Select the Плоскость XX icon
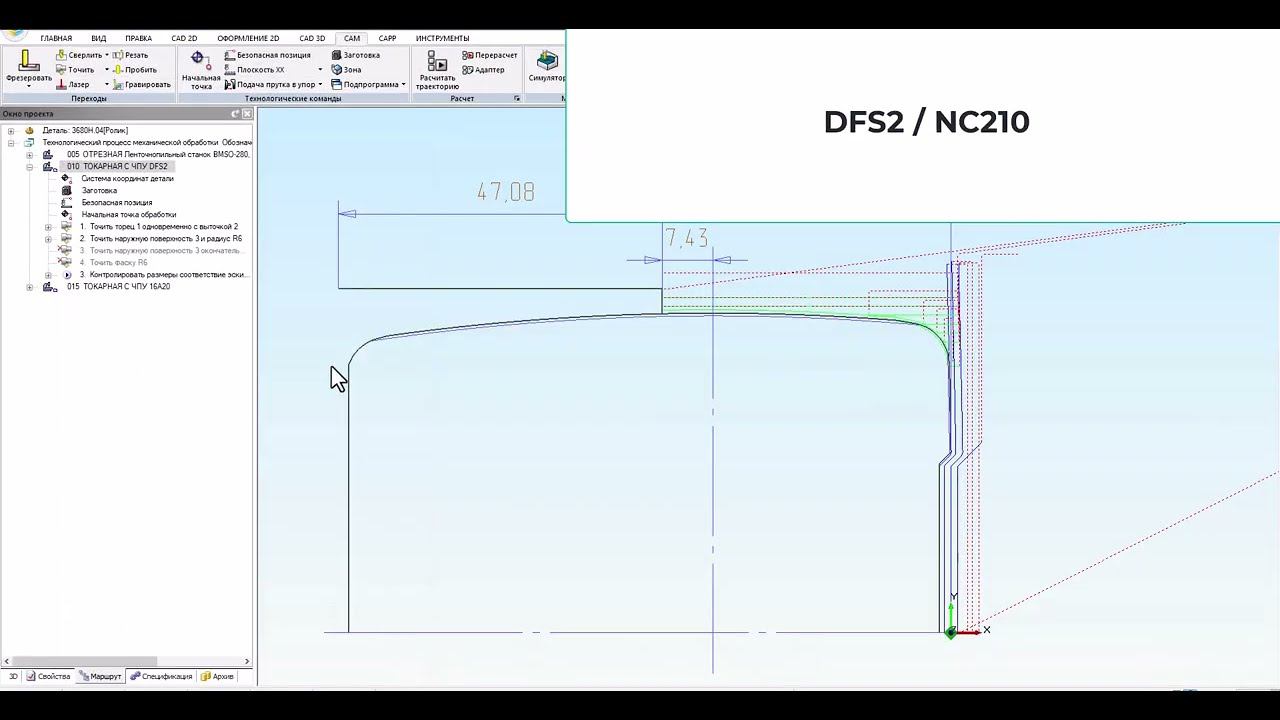This screenshot has width=1280, height=720. pos(230,70)
